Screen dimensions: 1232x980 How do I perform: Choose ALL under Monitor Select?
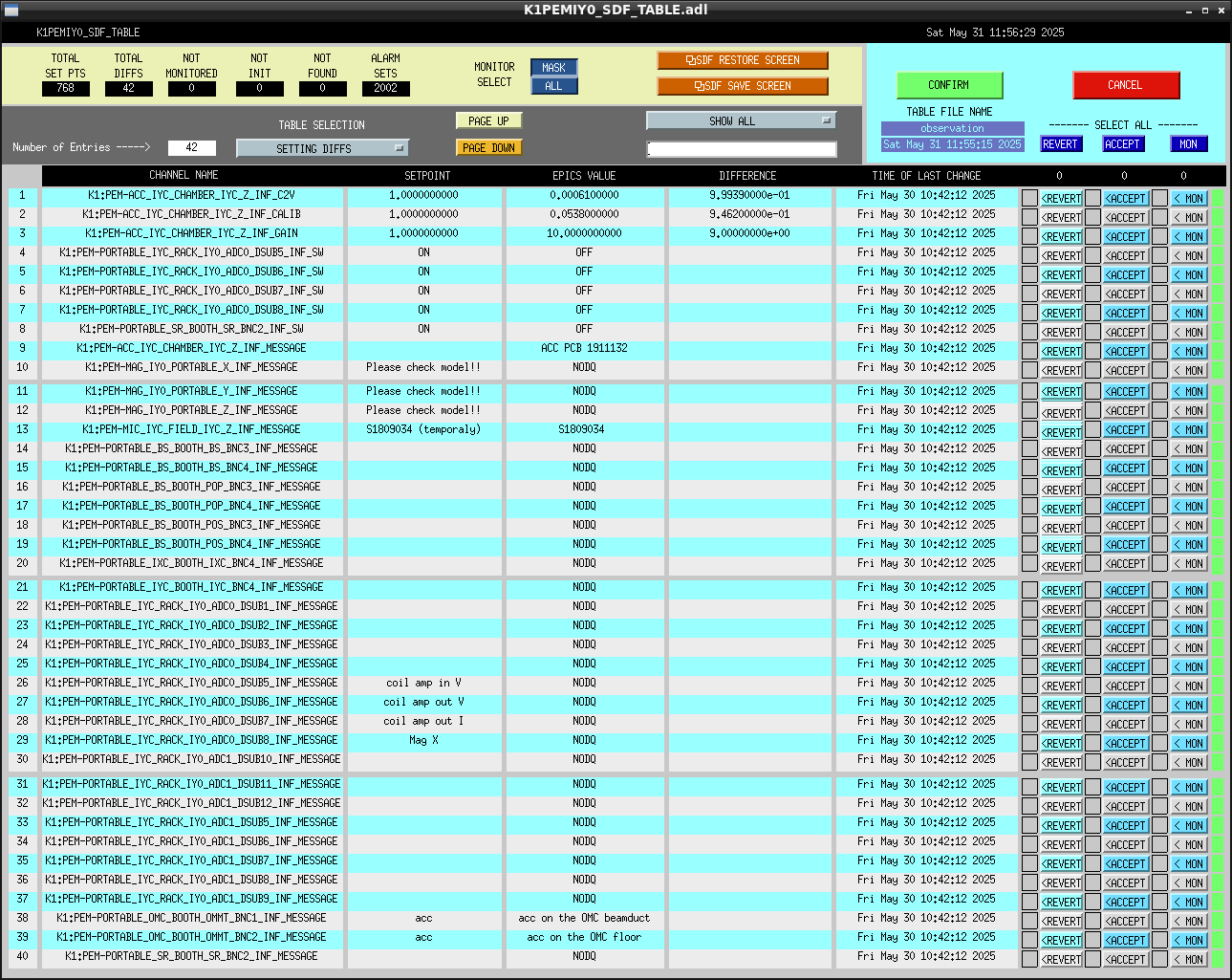pos(553,86)
